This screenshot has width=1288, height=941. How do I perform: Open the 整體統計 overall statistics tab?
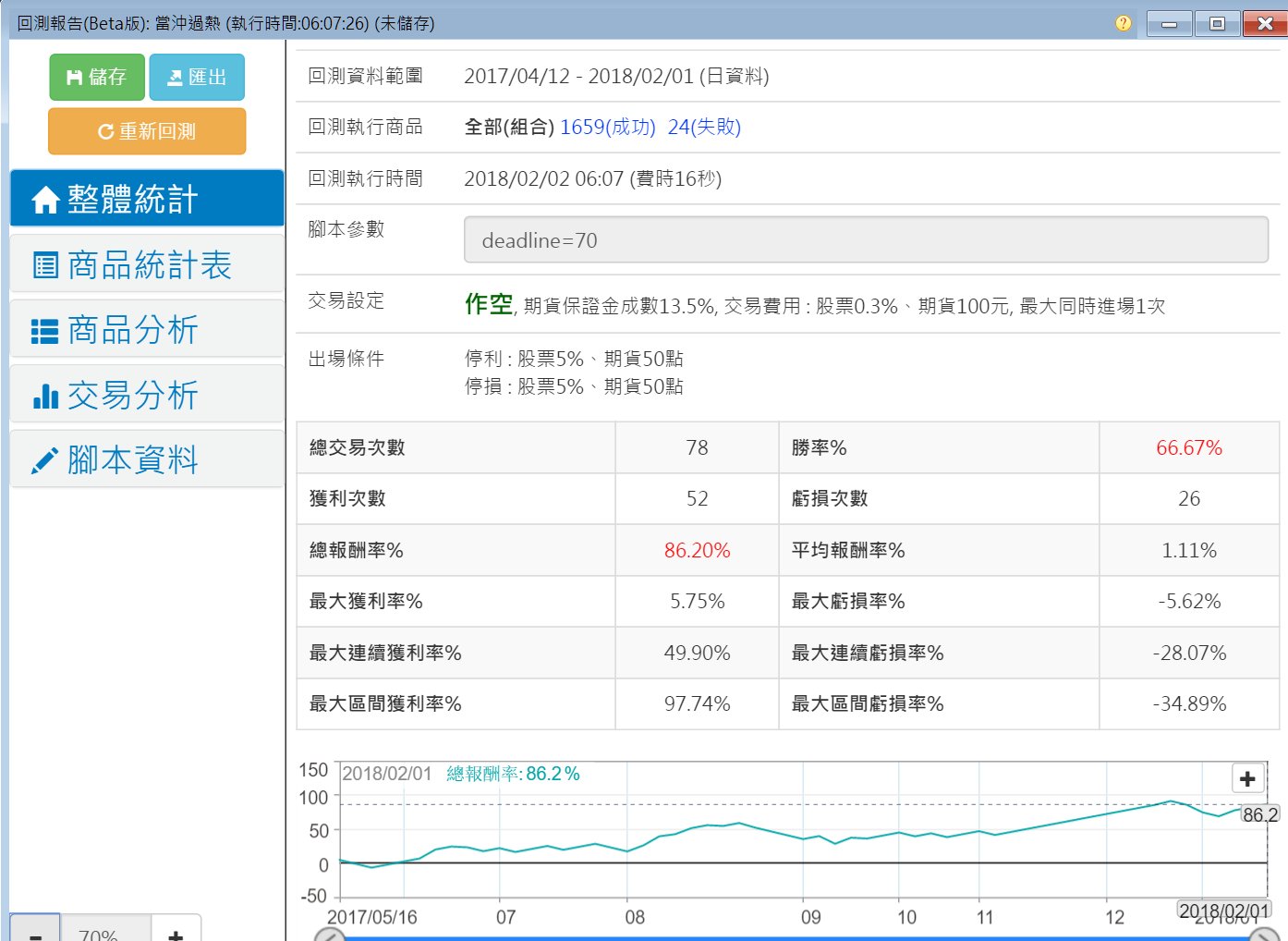point(147,199)
